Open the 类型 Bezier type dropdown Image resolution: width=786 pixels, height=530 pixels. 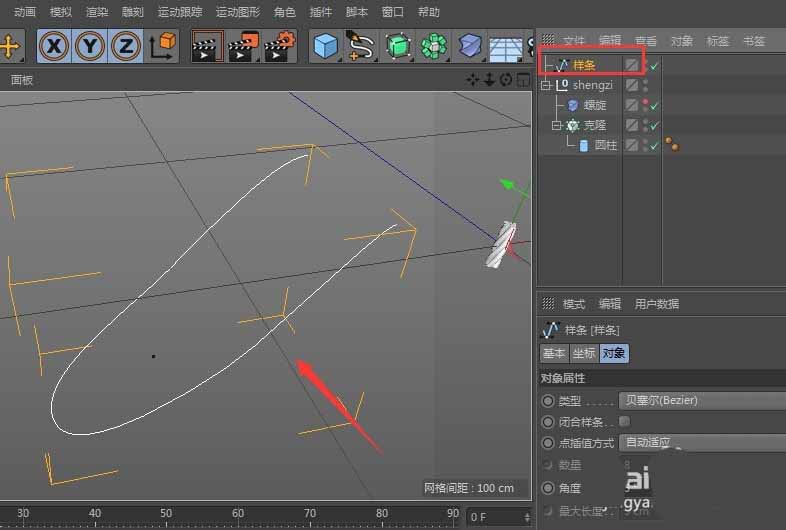click(700, 400)
